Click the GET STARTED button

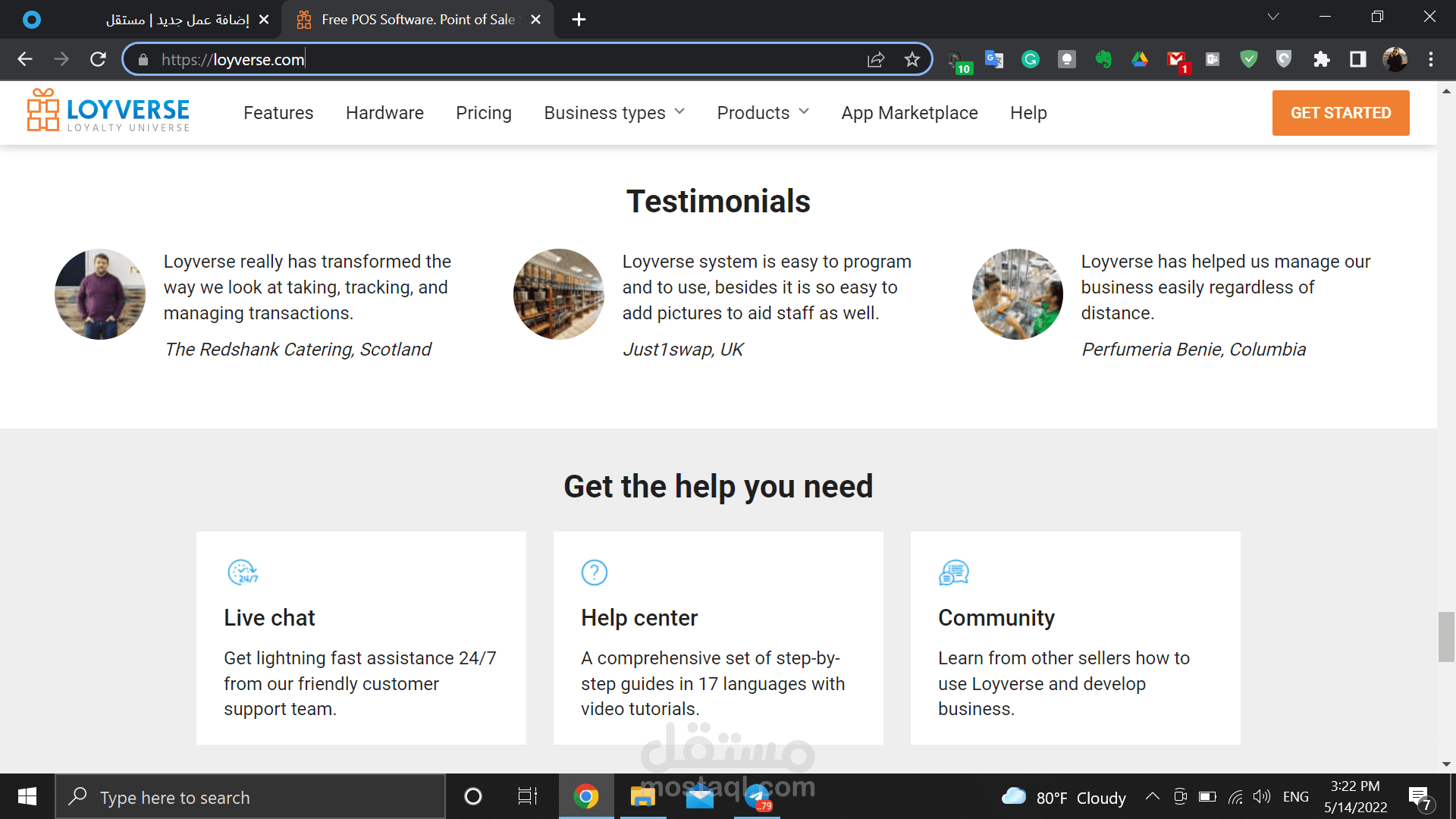click(x=1340, y=113)
